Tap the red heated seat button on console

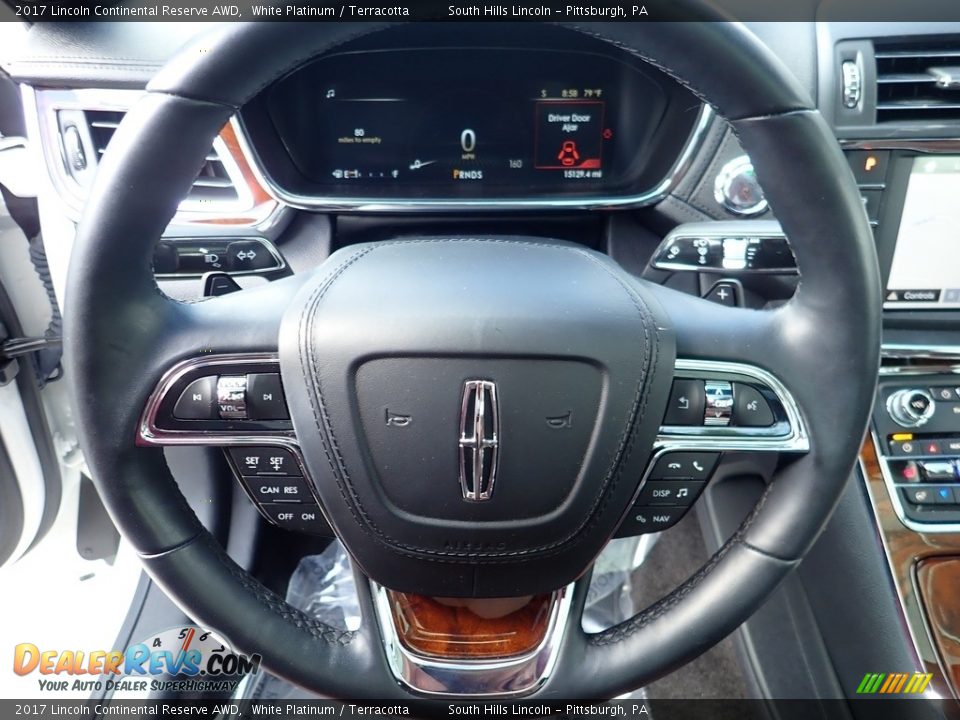coord(909,471)
